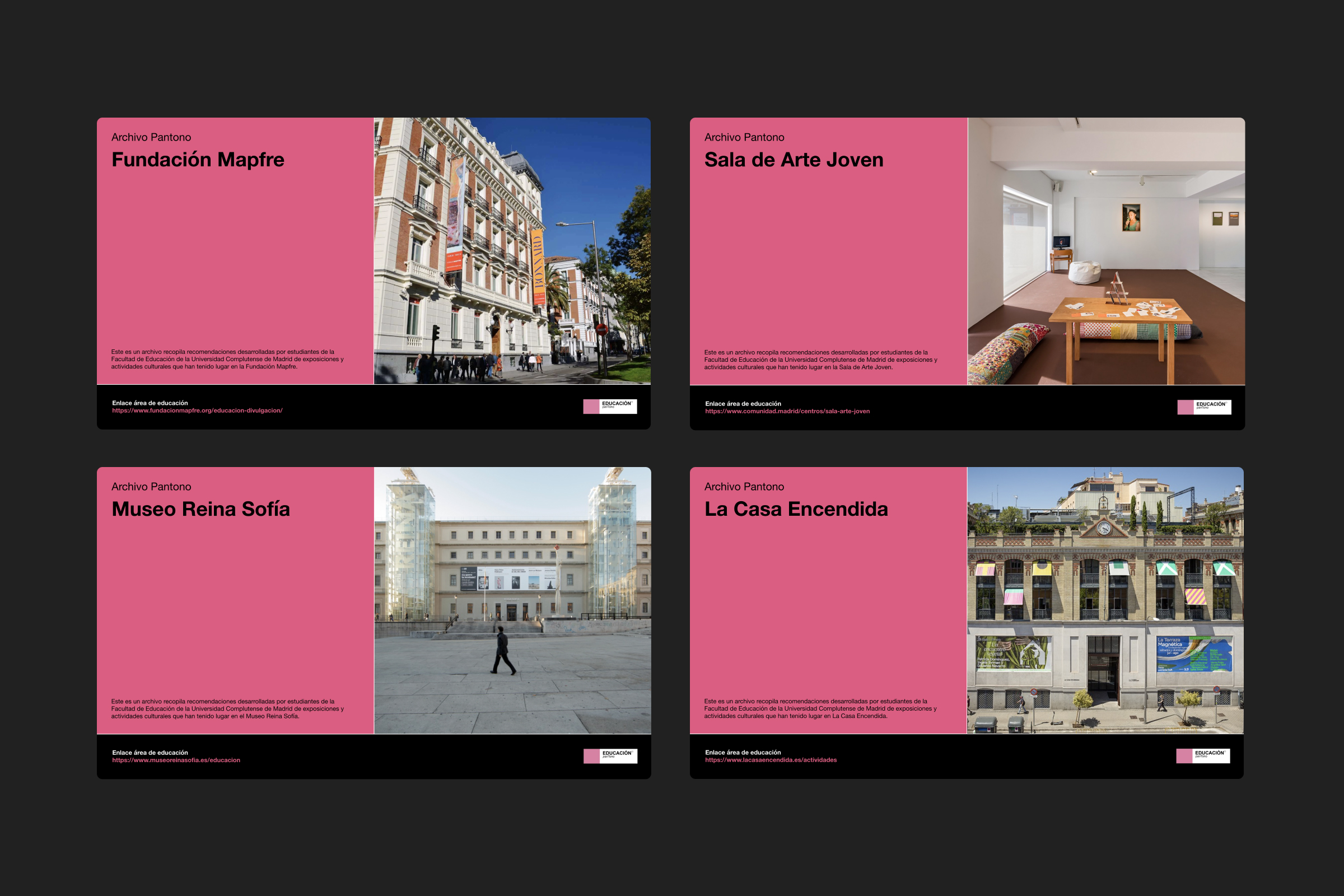Select the Fundación Mapfre building photo
The height and width of the screenshot is (896, 1344).
512,251
